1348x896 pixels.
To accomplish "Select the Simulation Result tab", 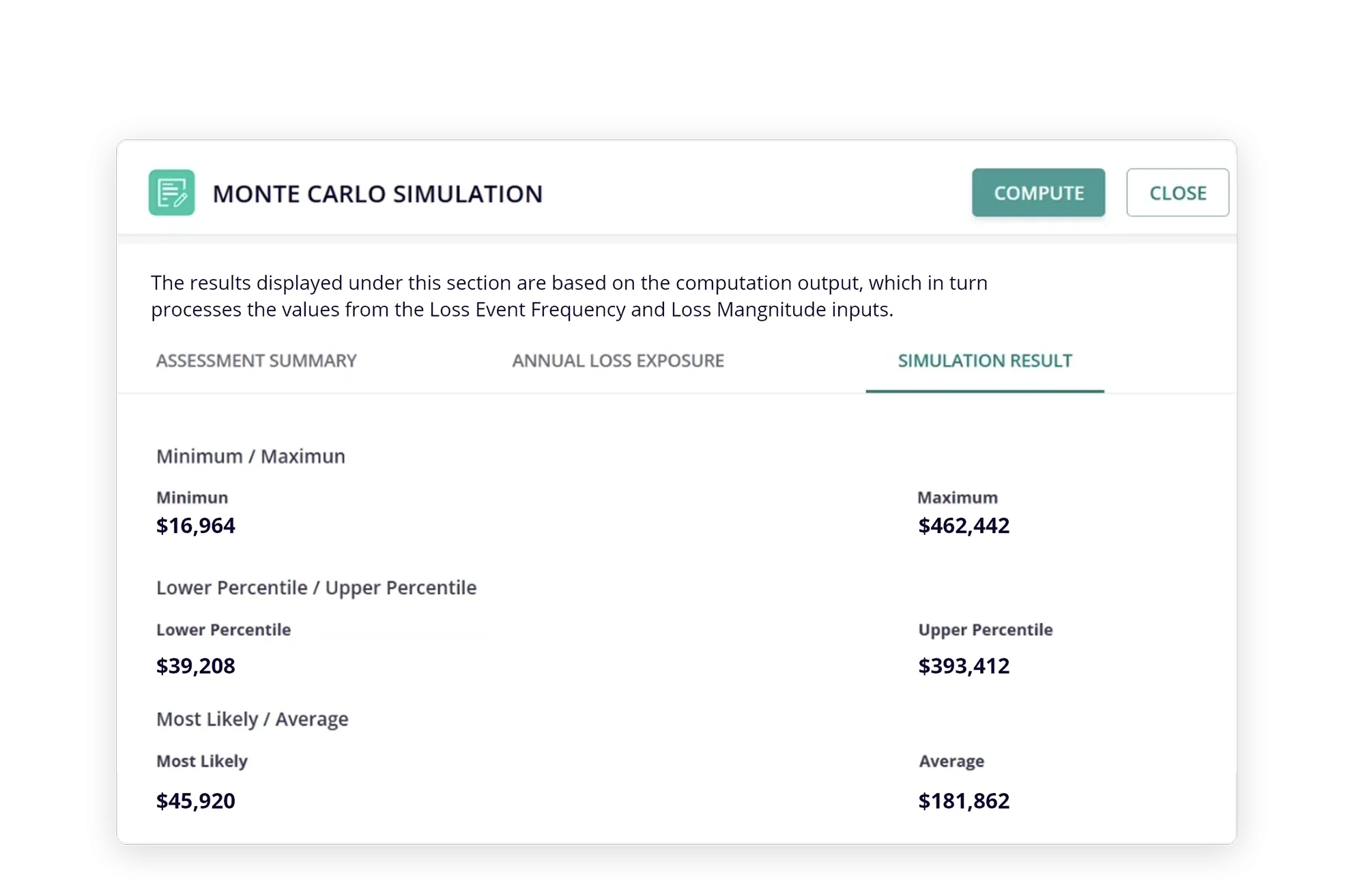I will coord(984,360).
